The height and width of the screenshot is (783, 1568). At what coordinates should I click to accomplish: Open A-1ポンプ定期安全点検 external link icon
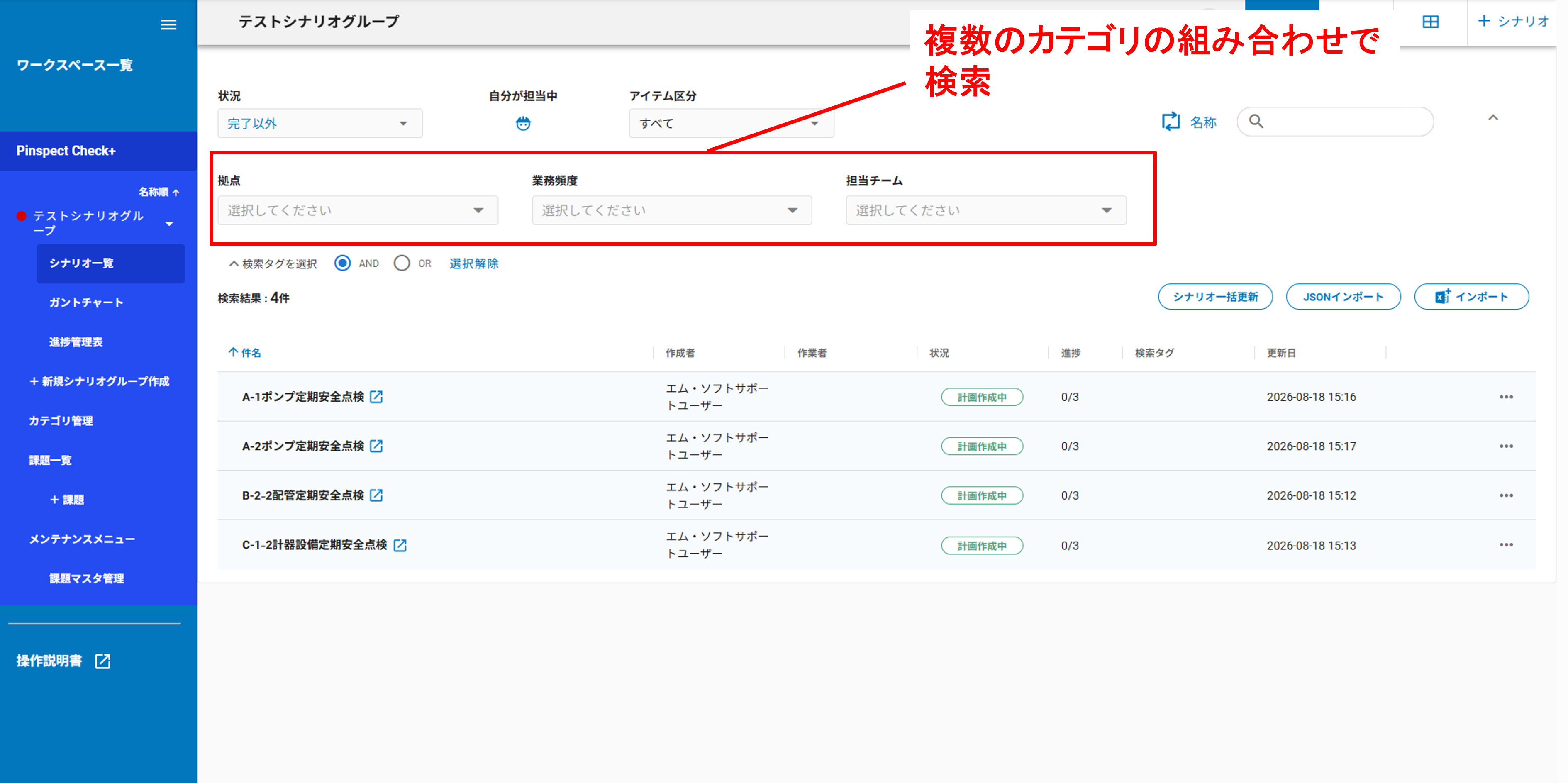tap(377, 397)
